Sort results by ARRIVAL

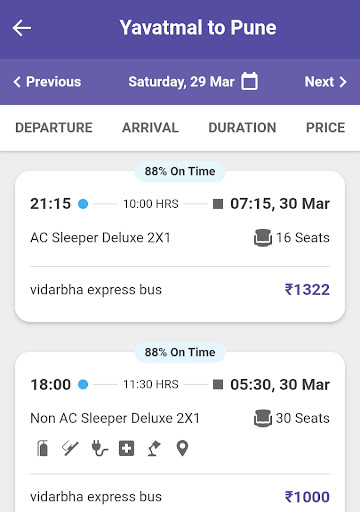click(x=150, y=128)
